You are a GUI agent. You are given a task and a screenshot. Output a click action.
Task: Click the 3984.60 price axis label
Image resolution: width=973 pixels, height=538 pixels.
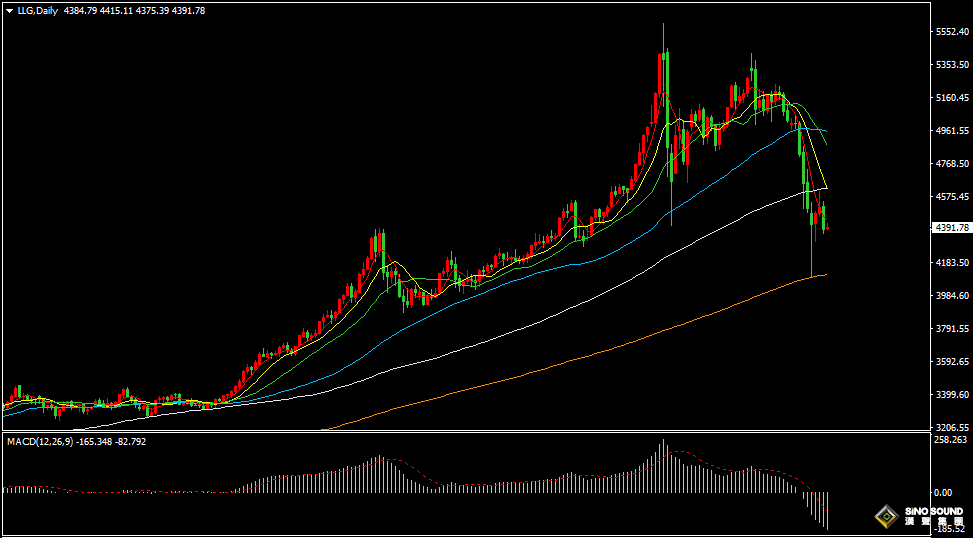tap(950, 296)
